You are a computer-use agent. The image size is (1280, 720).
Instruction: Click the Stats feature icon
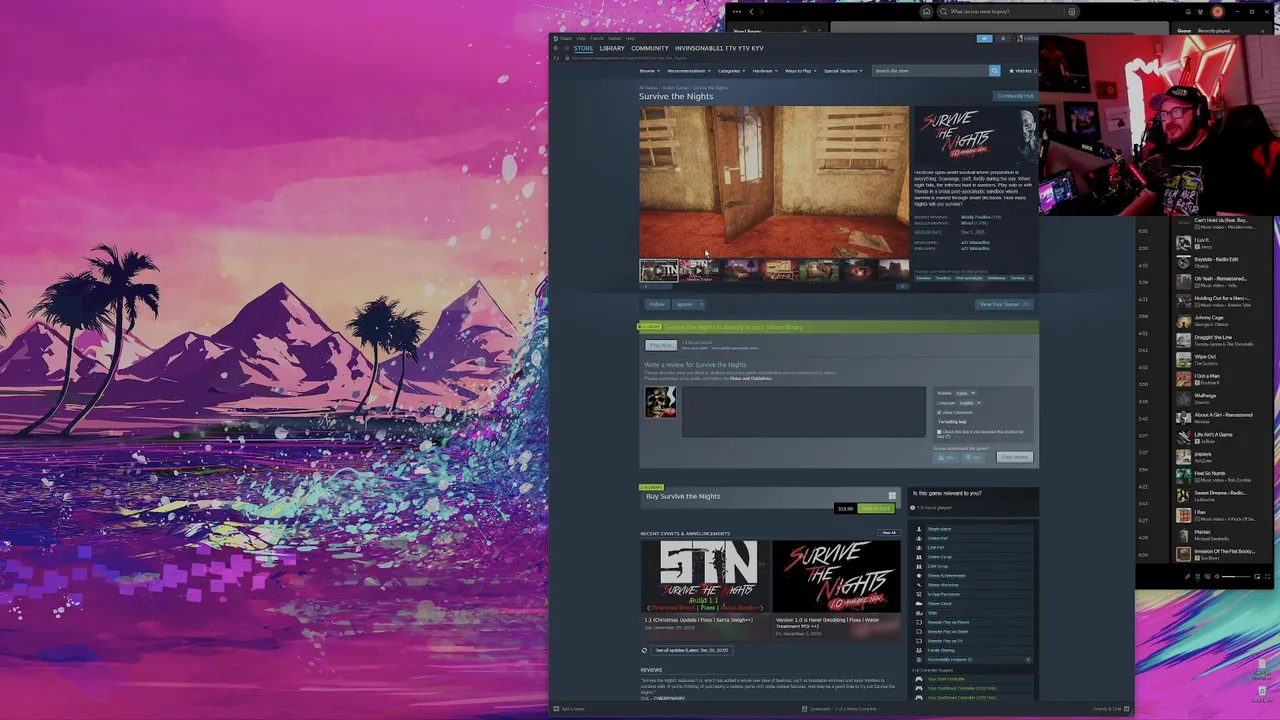pos(919,613)
